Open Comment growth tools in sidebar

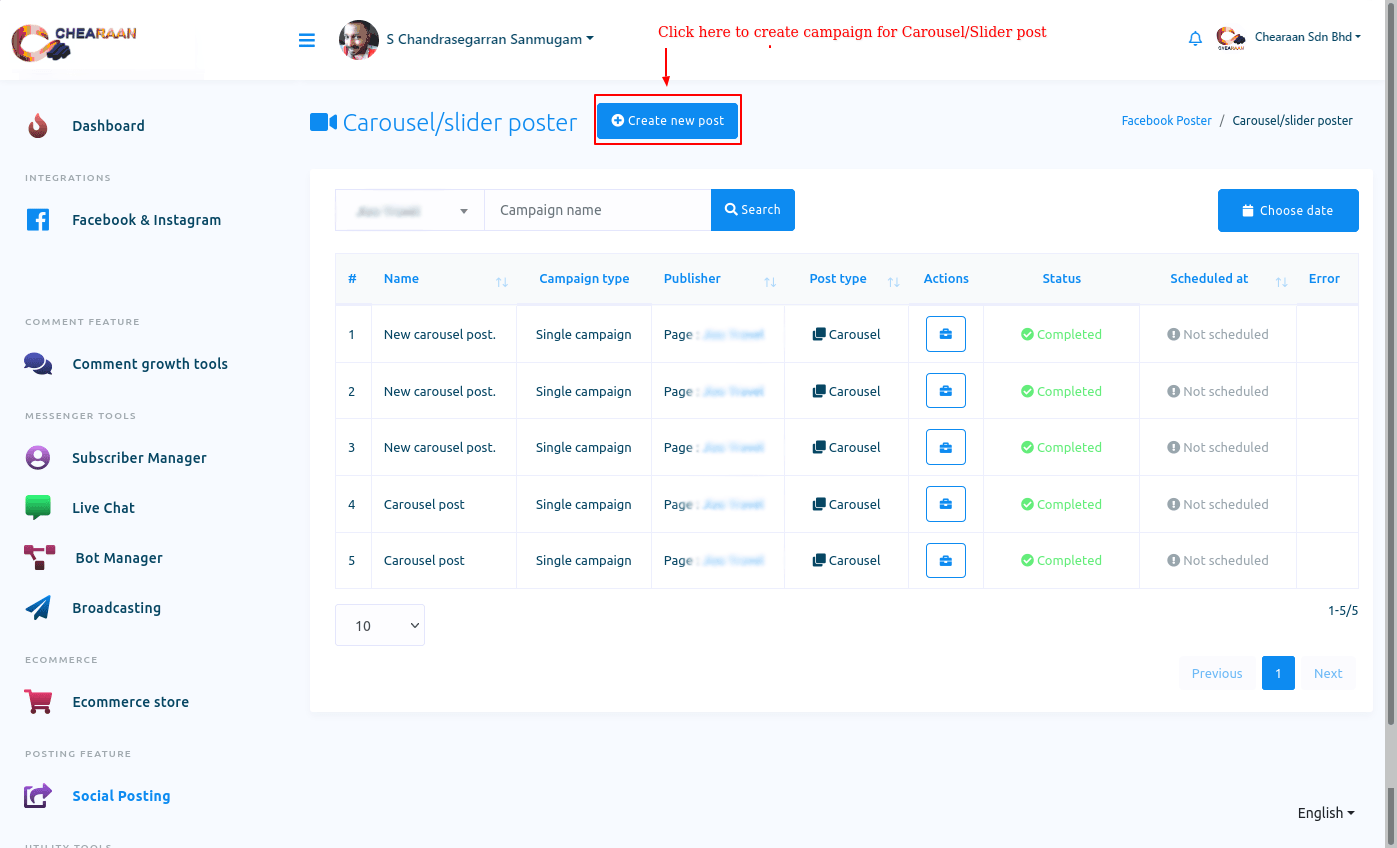click(149, 364)
